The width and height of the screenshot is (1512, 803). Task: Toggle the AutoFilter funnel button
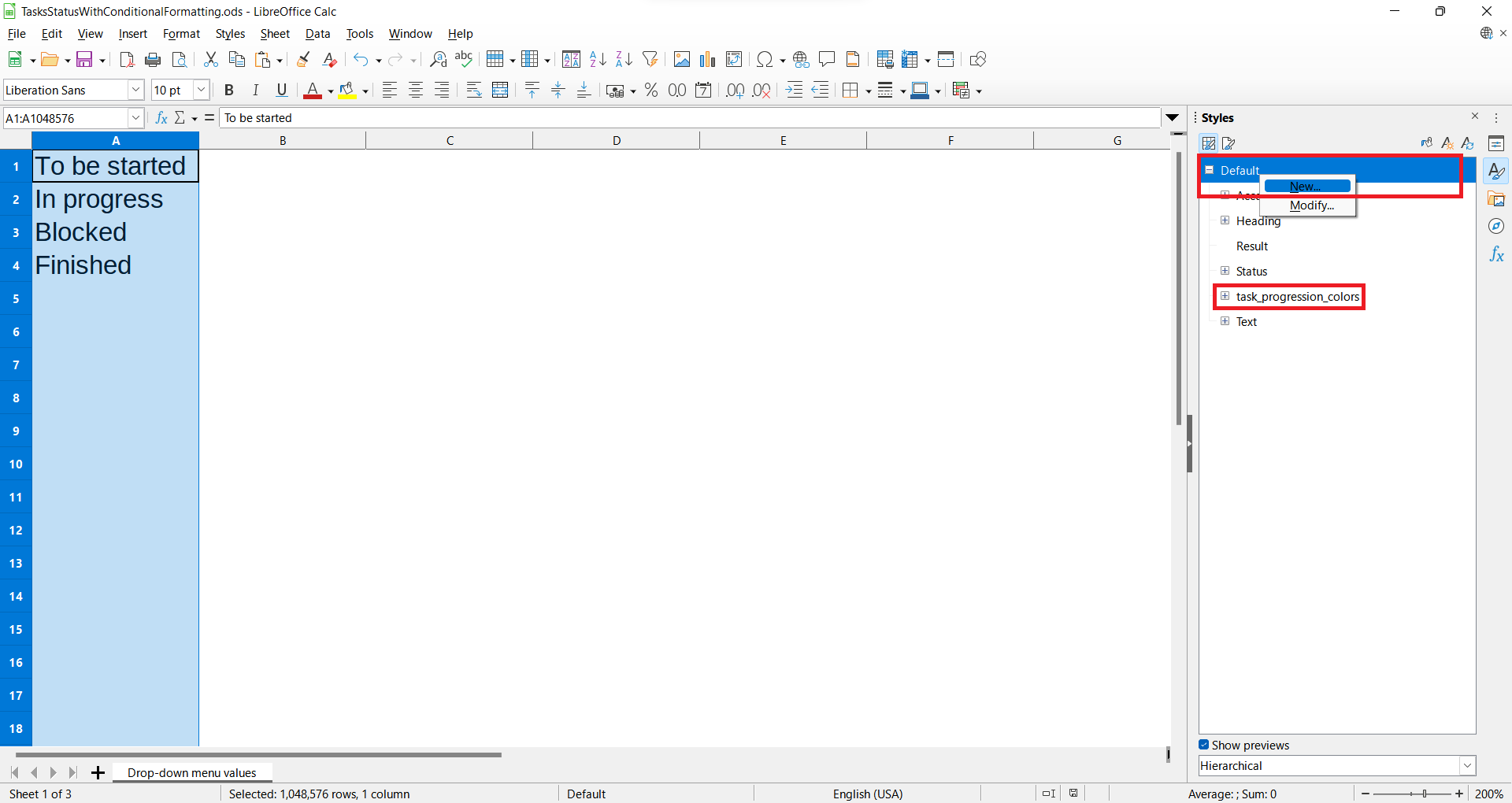tap(650, 60)
